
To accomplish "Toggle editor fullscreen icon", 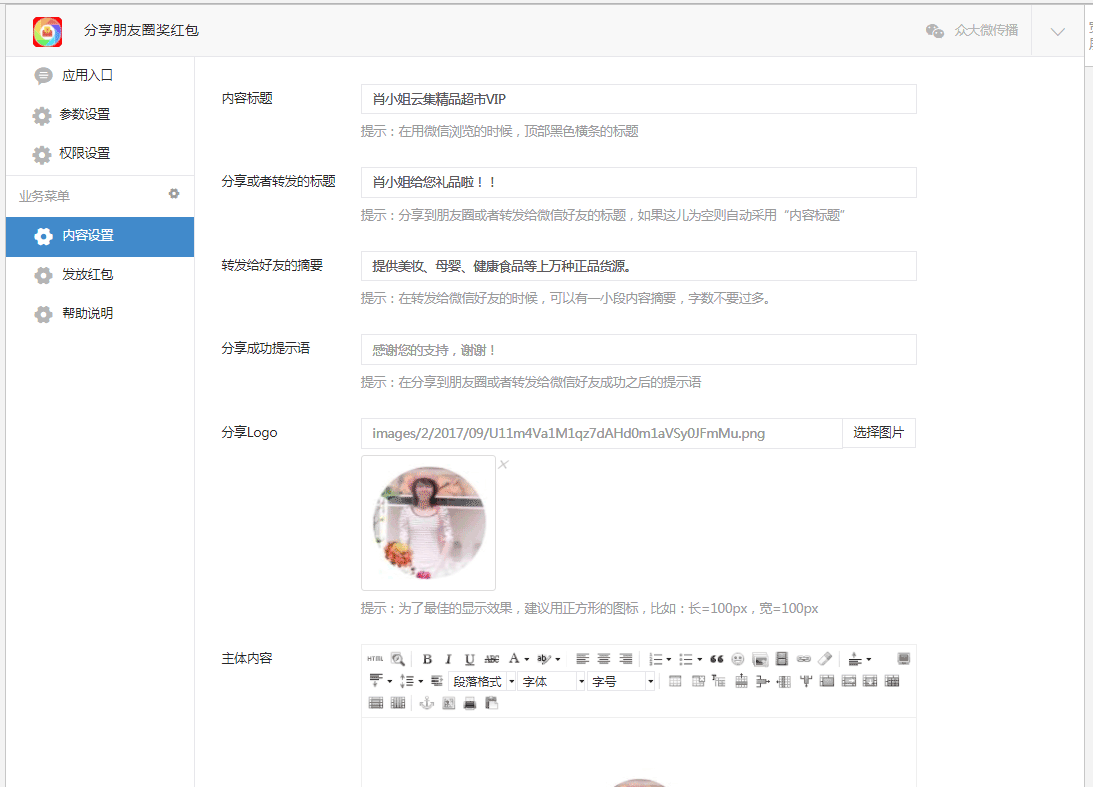I will pyautogui.click(x=903, y=659).
